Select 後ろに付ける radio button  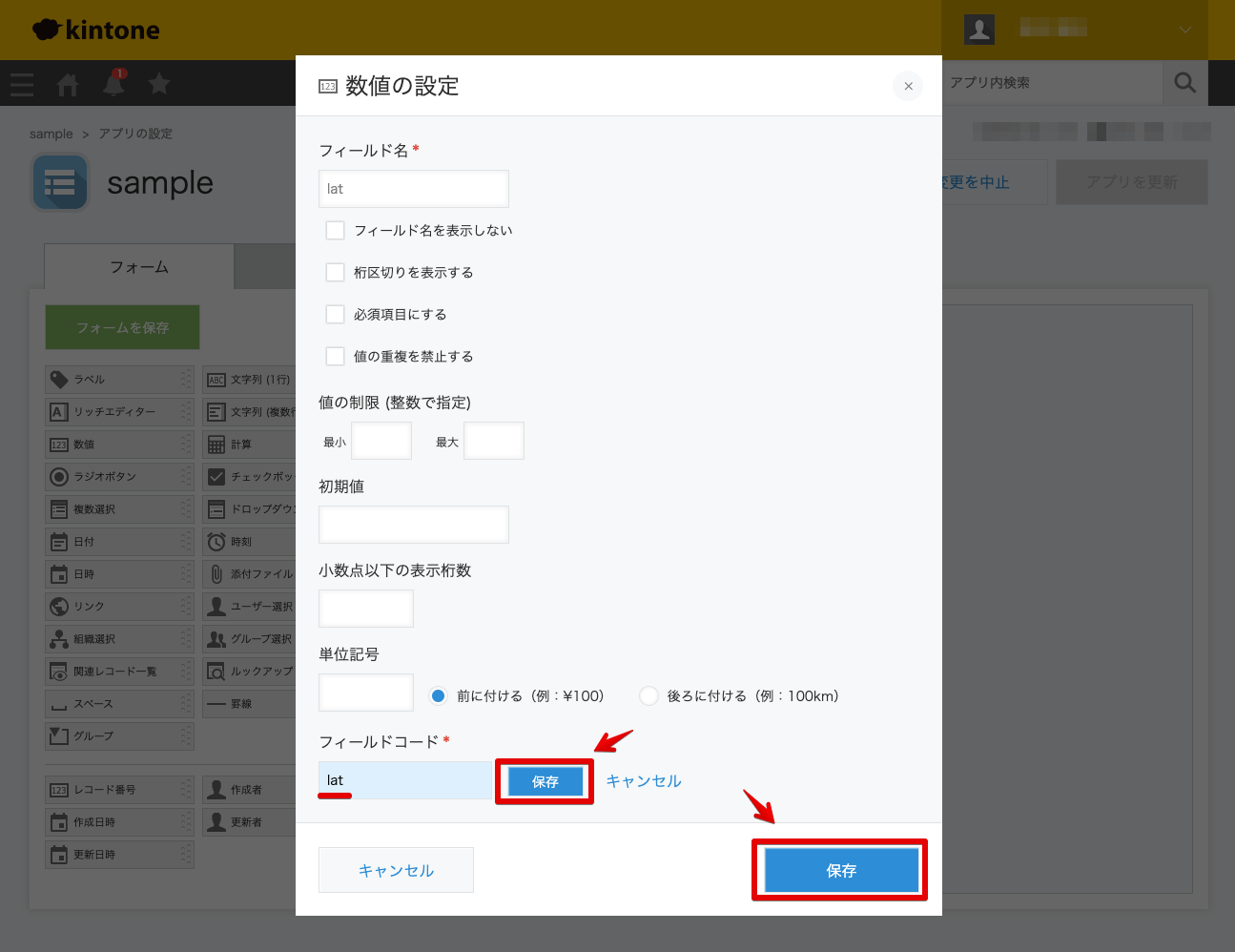pos(648,695)
